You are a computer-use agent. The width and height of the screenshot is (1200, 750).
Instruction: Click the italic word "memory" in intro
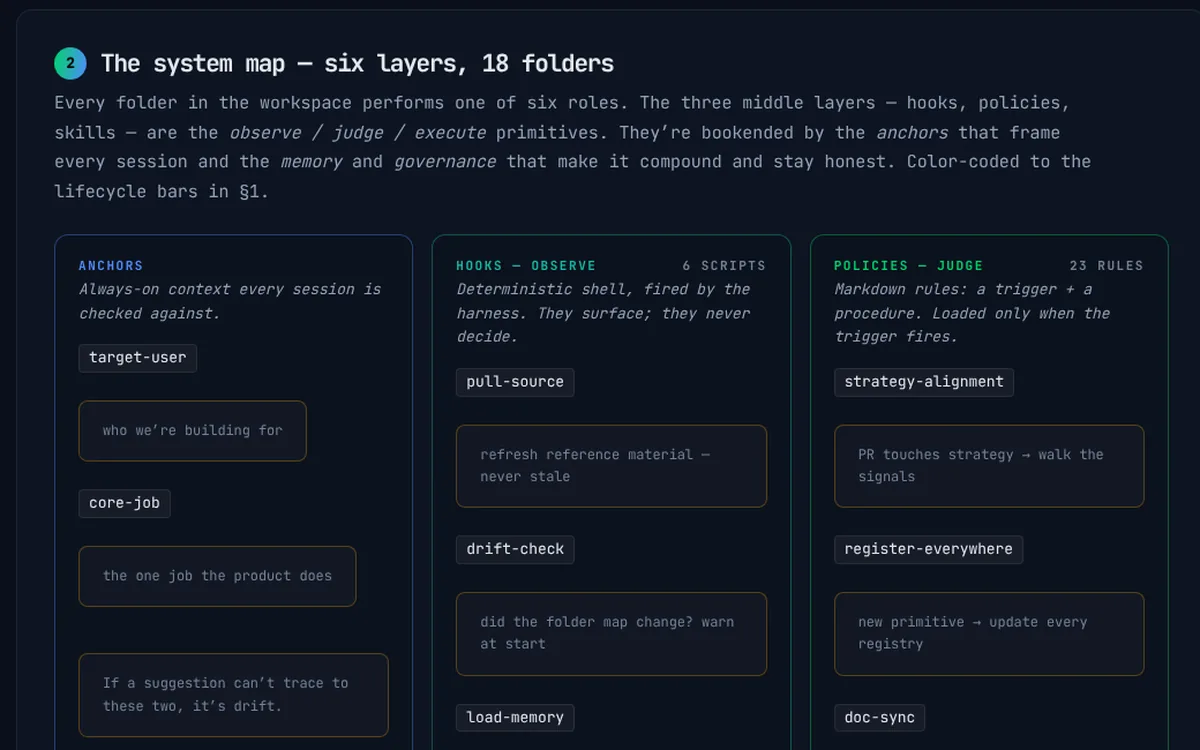(x=311, y=162)
